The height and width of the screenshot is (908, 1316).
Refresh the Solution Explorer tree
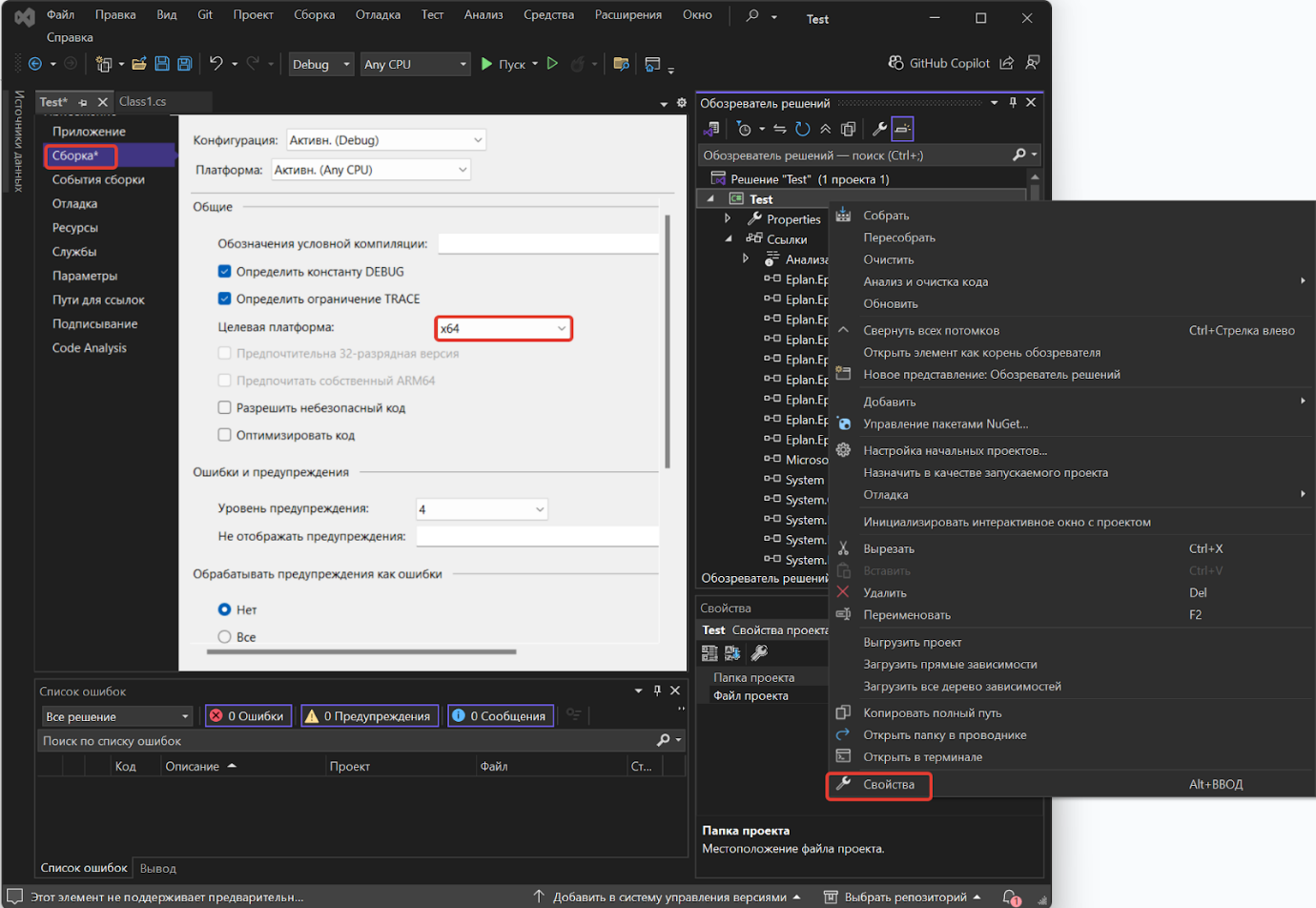800,128
